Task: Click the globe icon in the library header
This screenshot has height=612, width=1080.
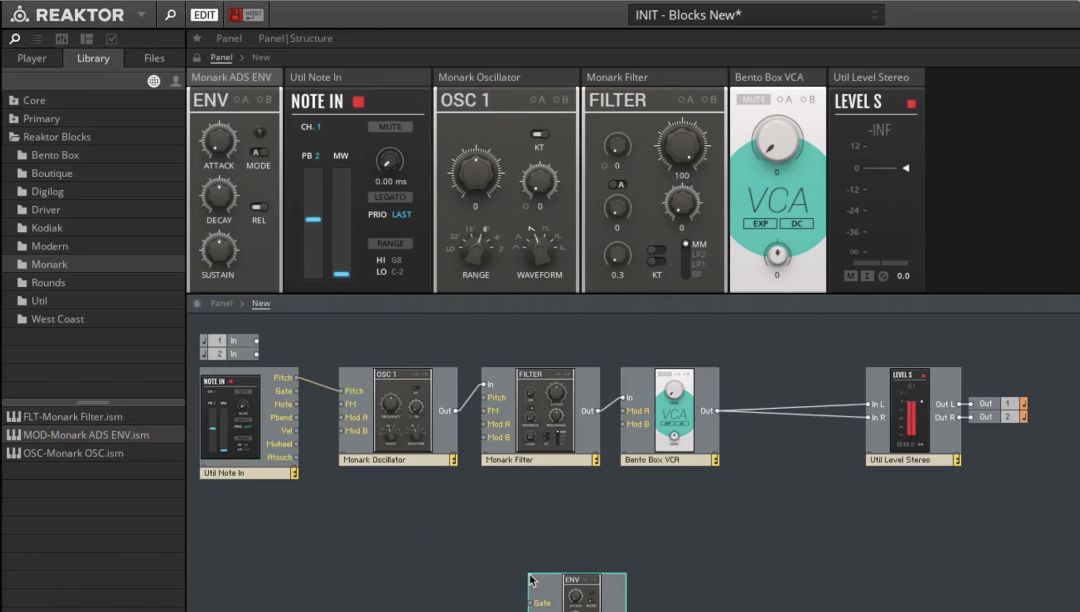Action: click(154, 81)
